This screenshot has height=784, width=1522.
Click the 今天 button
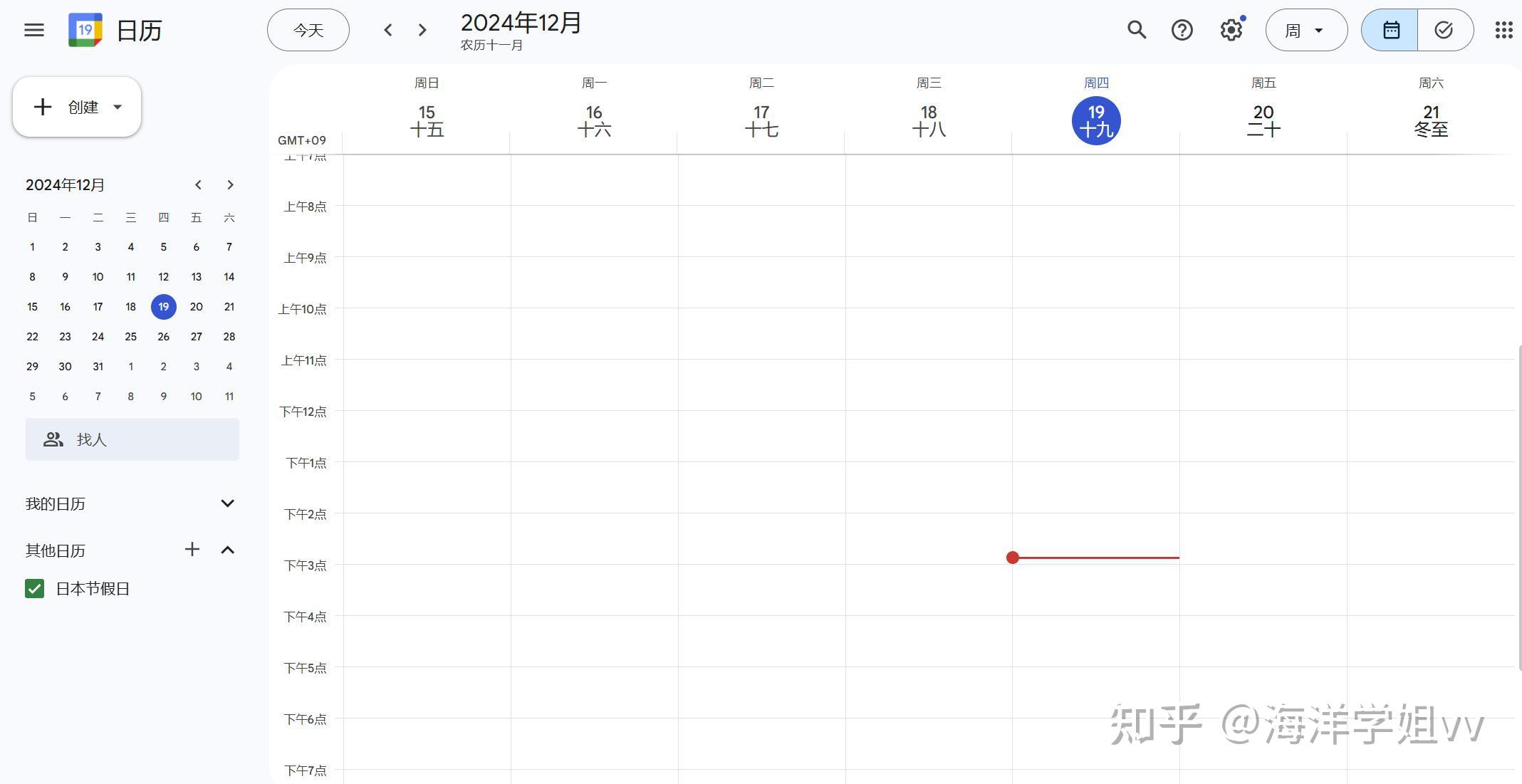click(x=308, y=30)
